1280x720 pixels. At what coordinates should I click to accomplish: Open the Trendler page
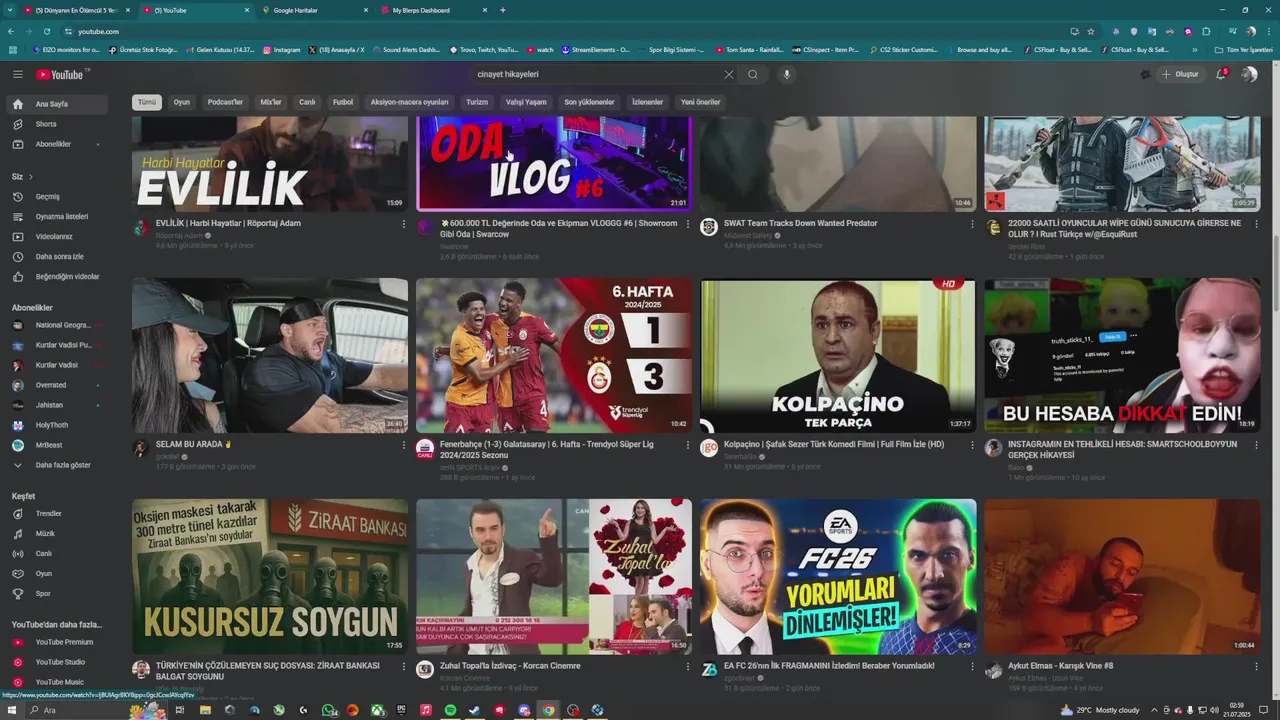click(58, 513)
